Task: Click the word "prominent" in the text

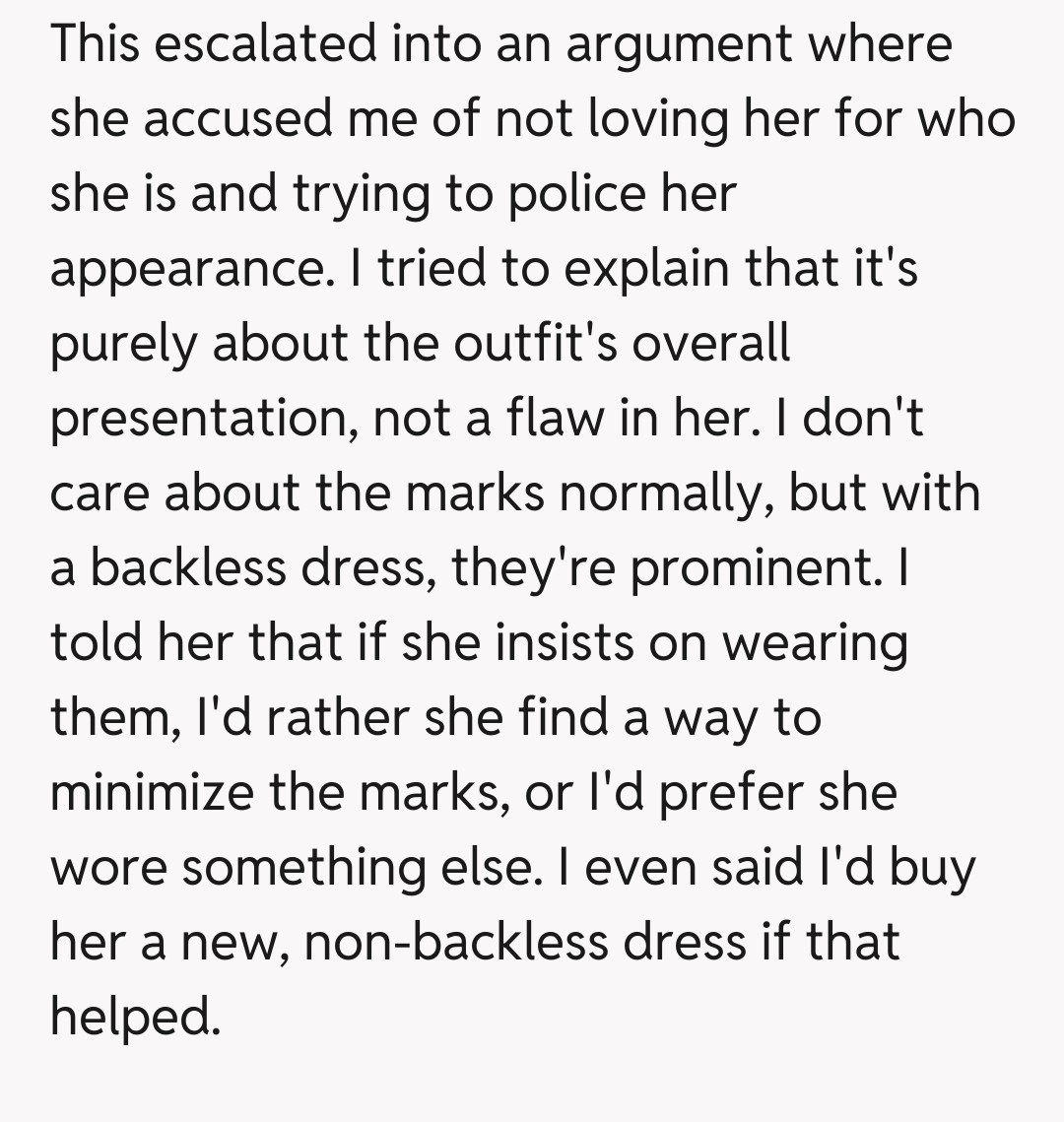Action: 755,568
